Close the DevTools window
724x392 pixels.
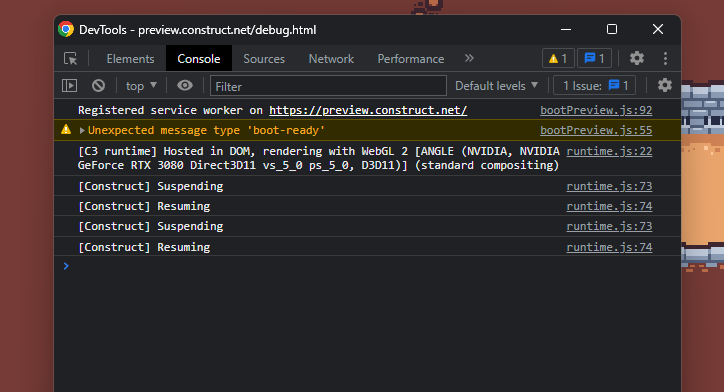[658, 30]
